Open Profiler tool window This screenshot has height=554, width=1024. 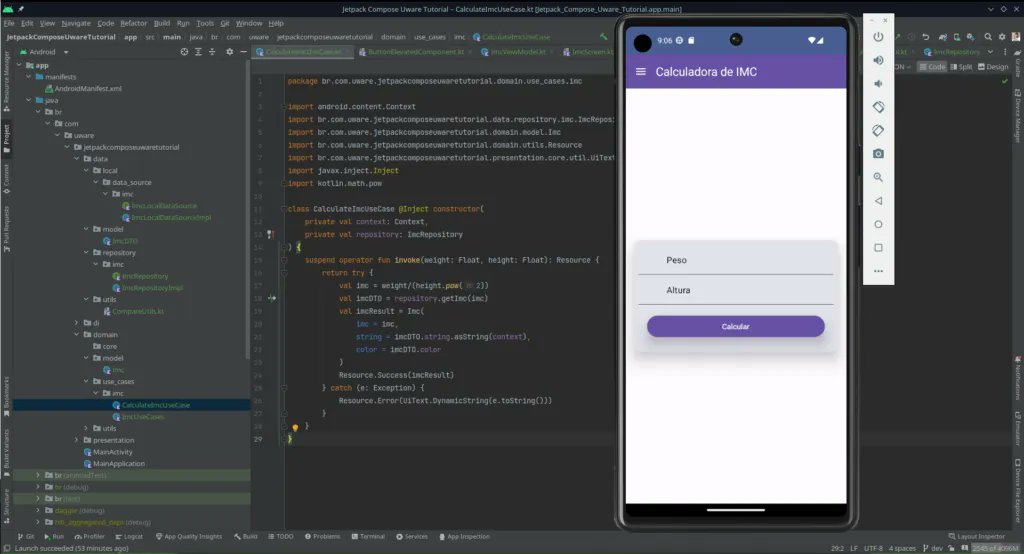[x=89, y=536]
